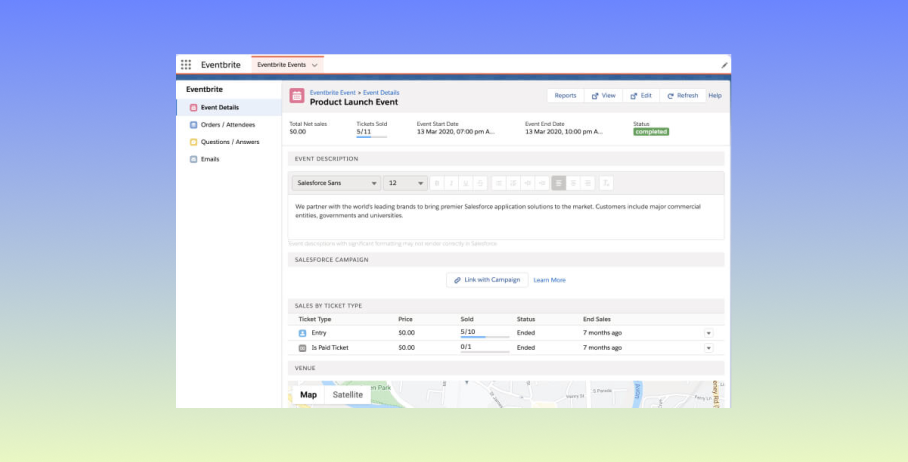Open the app launcher grid
This screenshot has width=908, height=462.
pyautogui.click(x=186, y=65)
